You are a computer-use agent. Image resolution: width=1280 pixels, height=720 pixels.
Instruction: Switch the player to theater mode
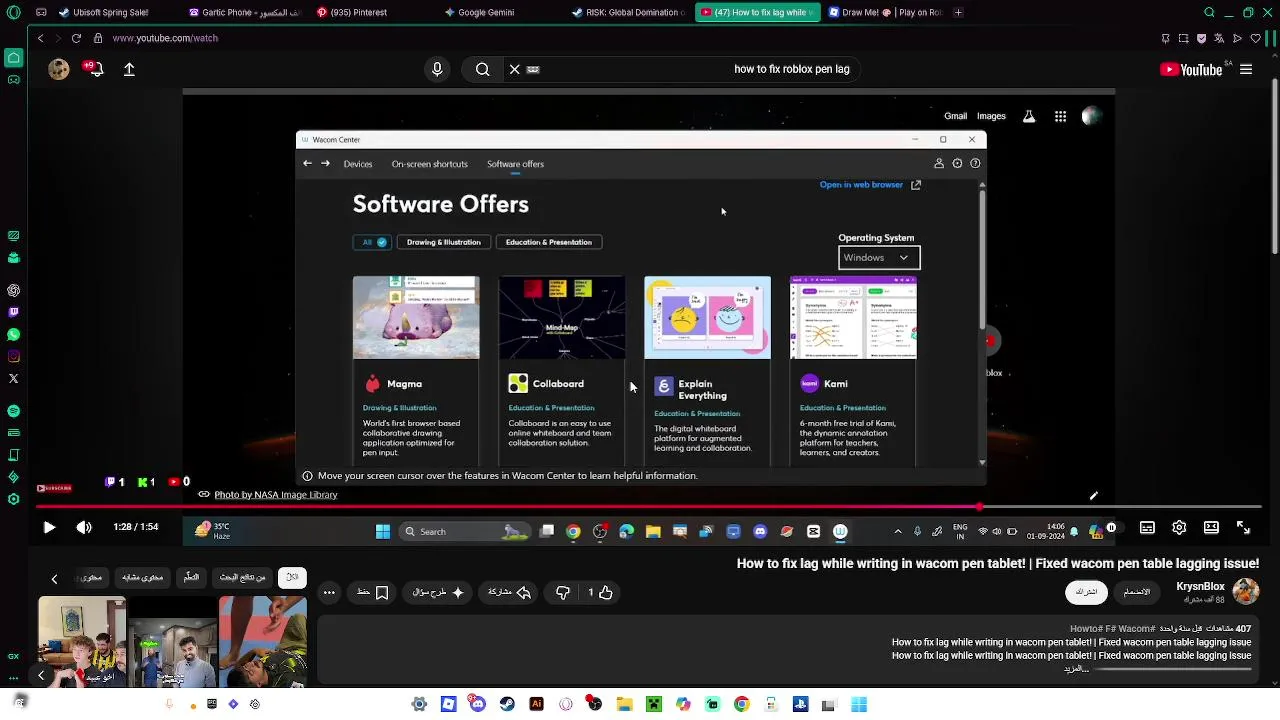coord(1211,528)
